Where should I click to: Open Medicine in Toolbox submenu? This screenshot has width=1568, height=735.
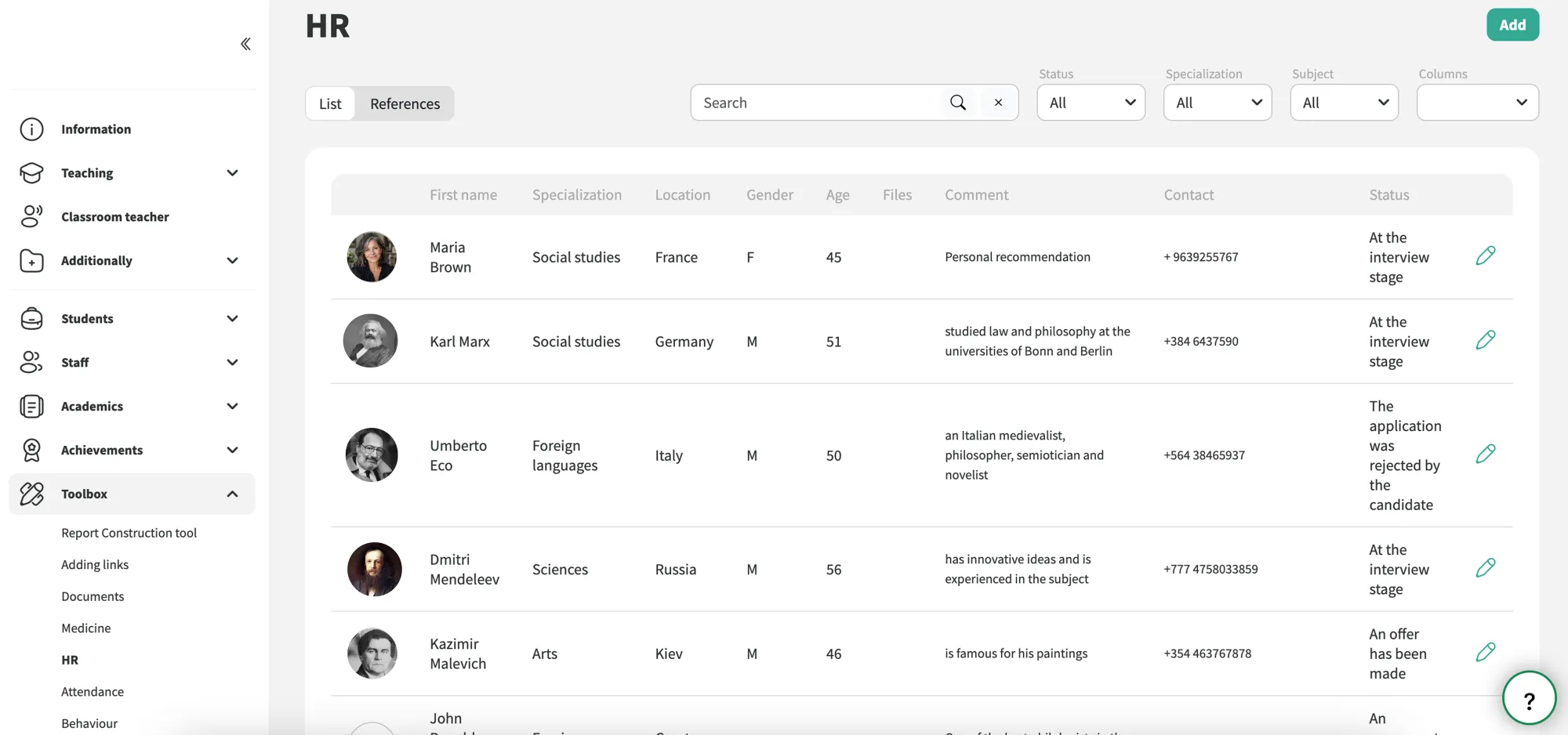pyautogui.click(x=86, y=628)
